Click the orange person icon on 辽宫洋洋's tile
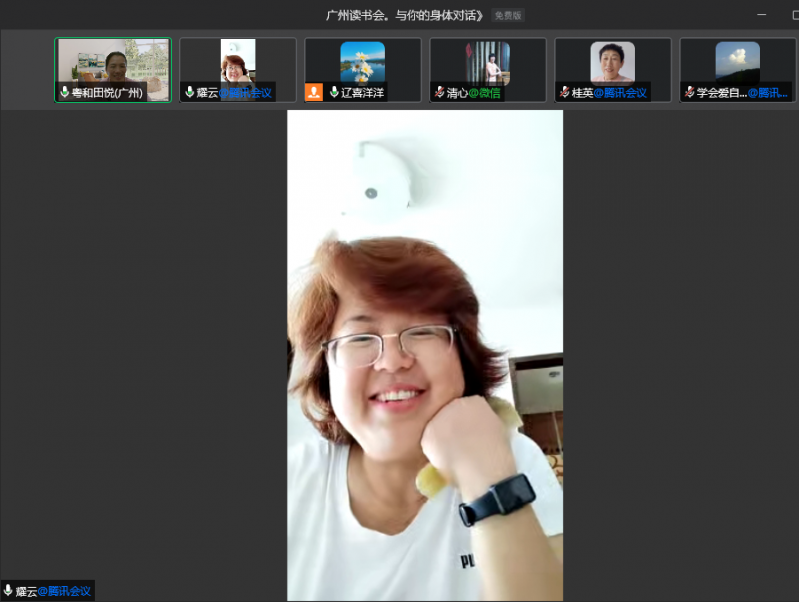The height and width of the screenshot is (602, 799). [x=314, y=92]
